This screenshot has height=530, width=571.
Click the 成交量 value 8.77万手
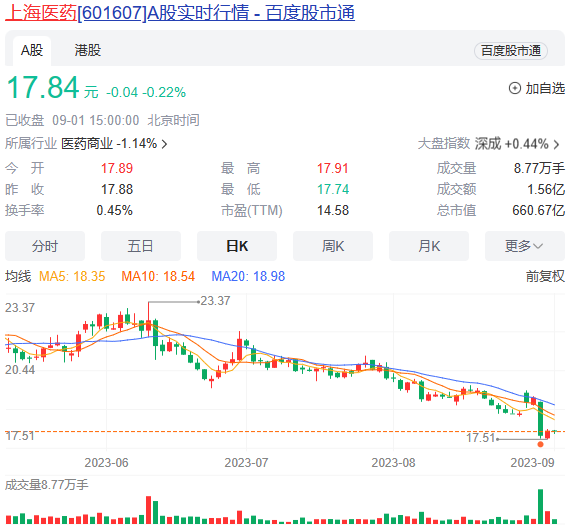click(539, 168)
